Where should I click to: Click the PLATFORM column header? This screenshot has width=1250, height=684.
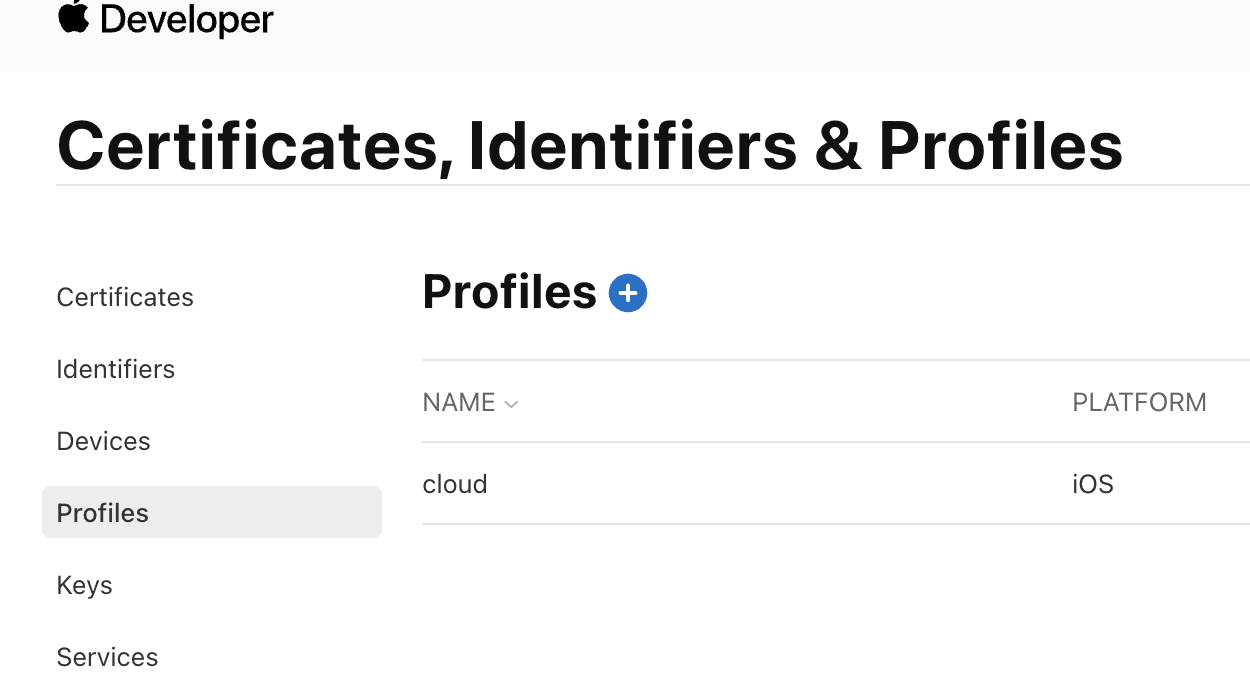tap(1139, 403)
